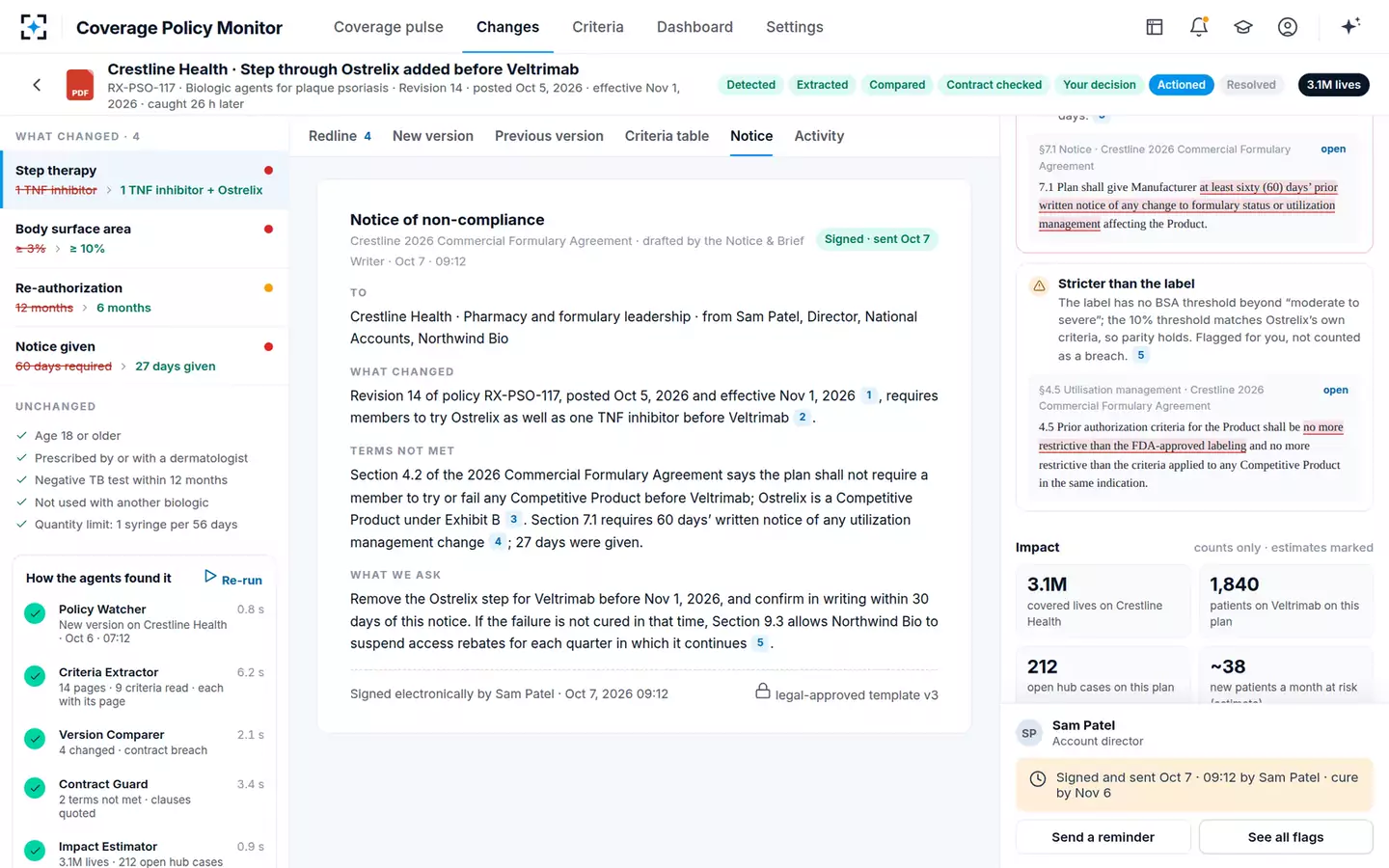This screenshot has width=1389, height=868.
Task: Open the Activity tab
Action: click(x=819, y=136)
